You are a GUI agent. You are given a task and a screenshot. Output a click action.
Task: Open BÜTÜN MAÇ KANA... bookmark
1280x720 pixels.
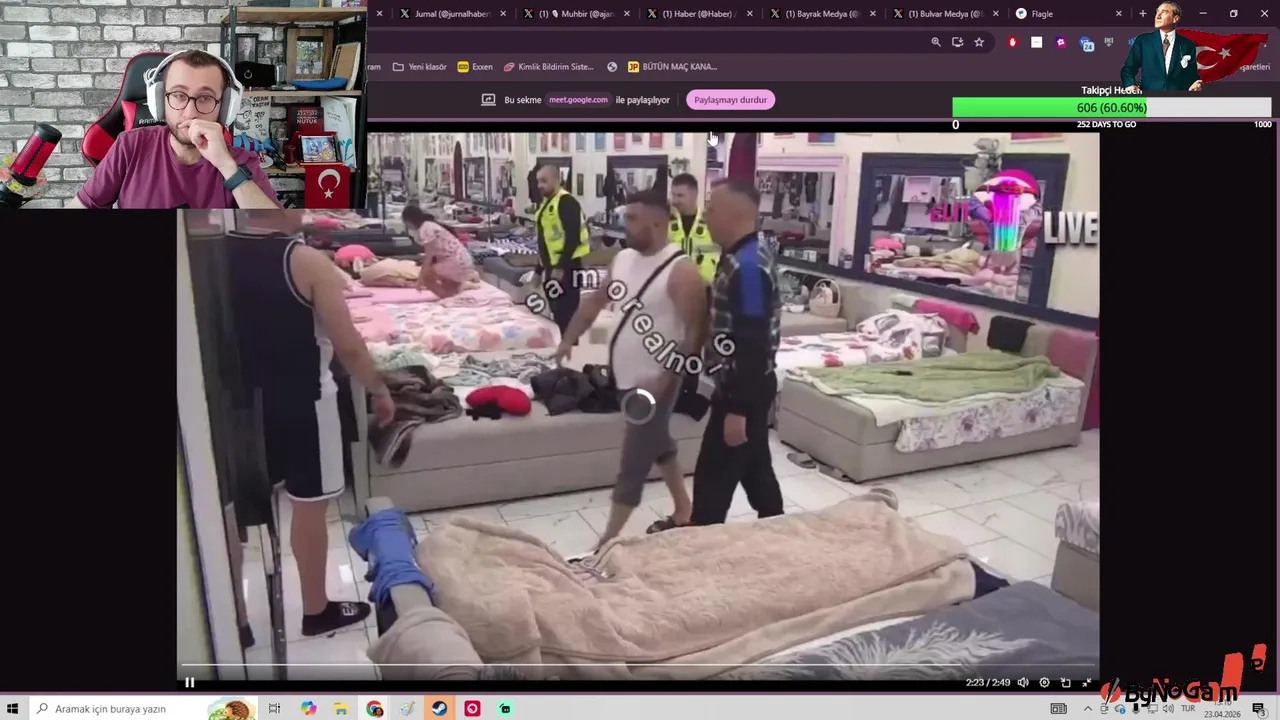(x=672, y=67)
